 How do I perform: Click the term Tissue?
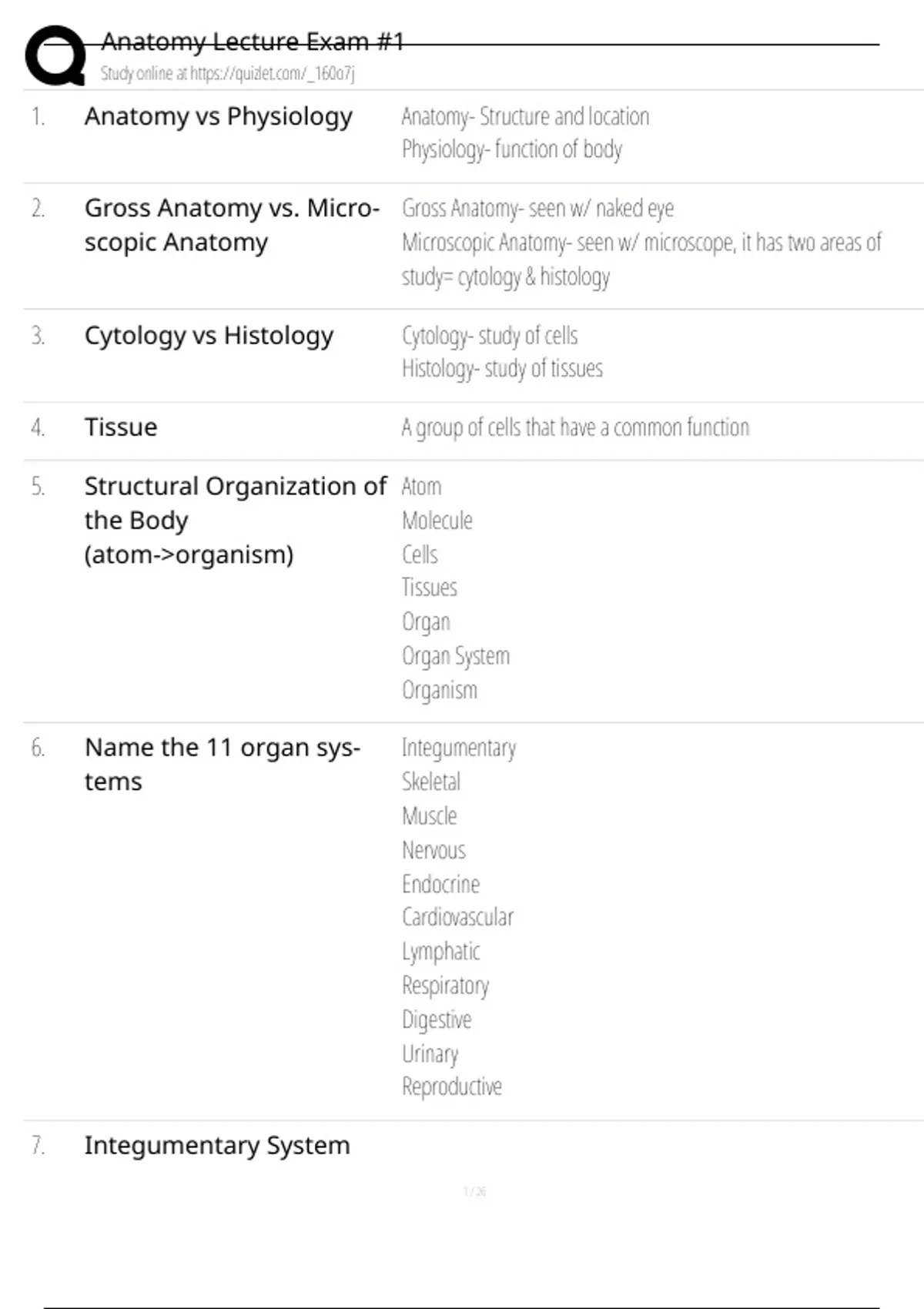coord(121,427)
